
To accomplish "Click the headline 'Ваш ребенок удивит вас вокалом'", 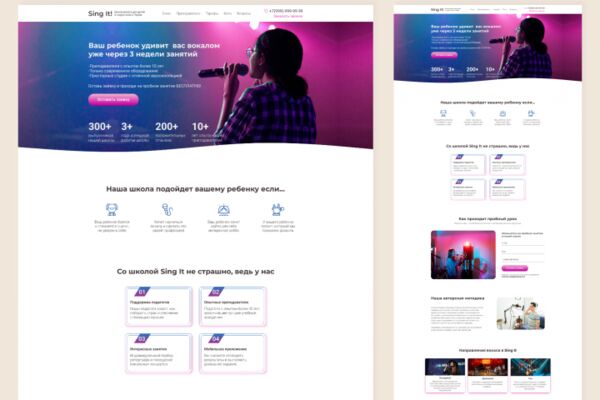I will (x=154, y=46).
